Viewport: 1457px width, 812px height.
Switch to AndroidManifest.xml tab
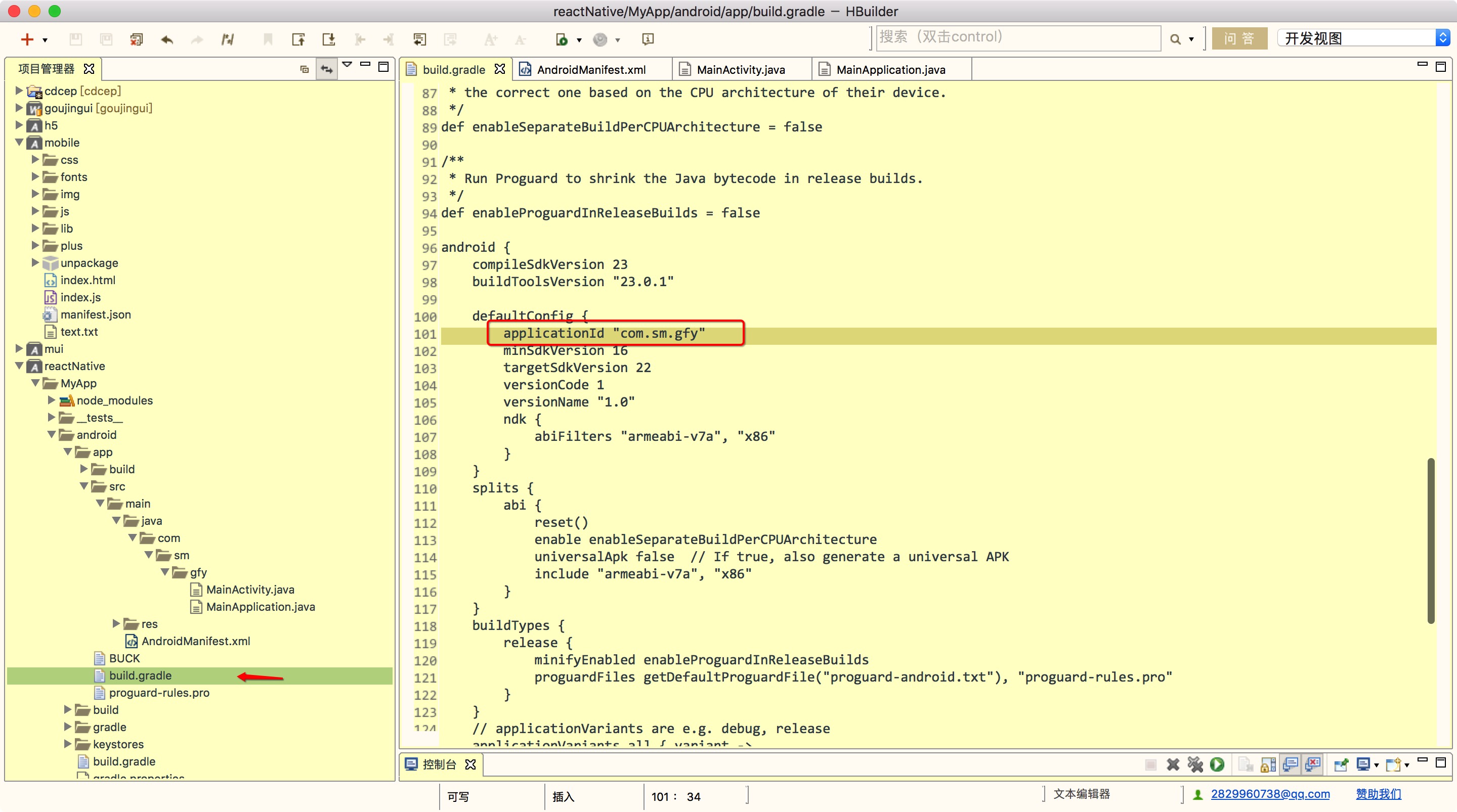point(591,70)
